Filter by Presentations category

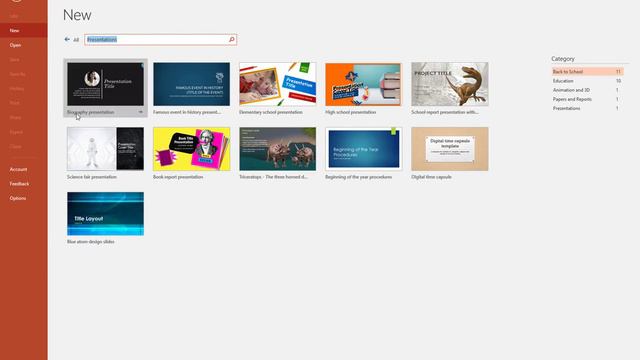click(587, 109)
